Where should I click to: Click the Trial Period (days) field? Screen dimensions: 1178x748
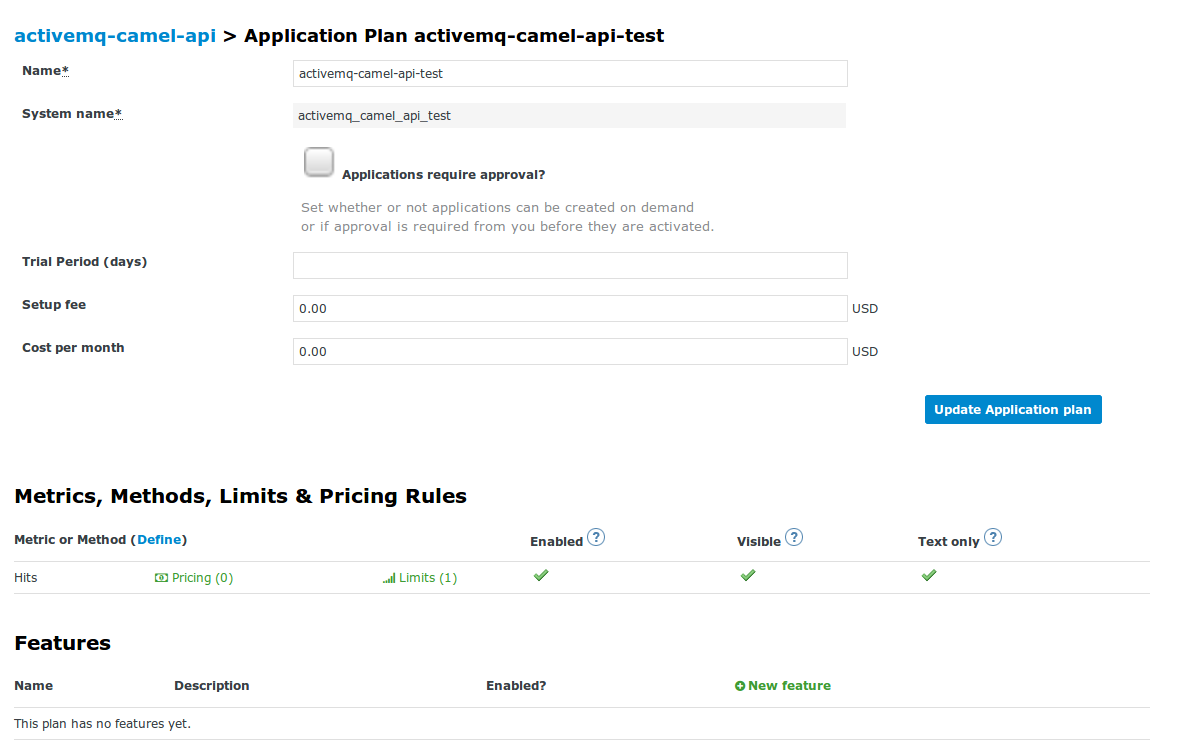click(x=569, y=265)
